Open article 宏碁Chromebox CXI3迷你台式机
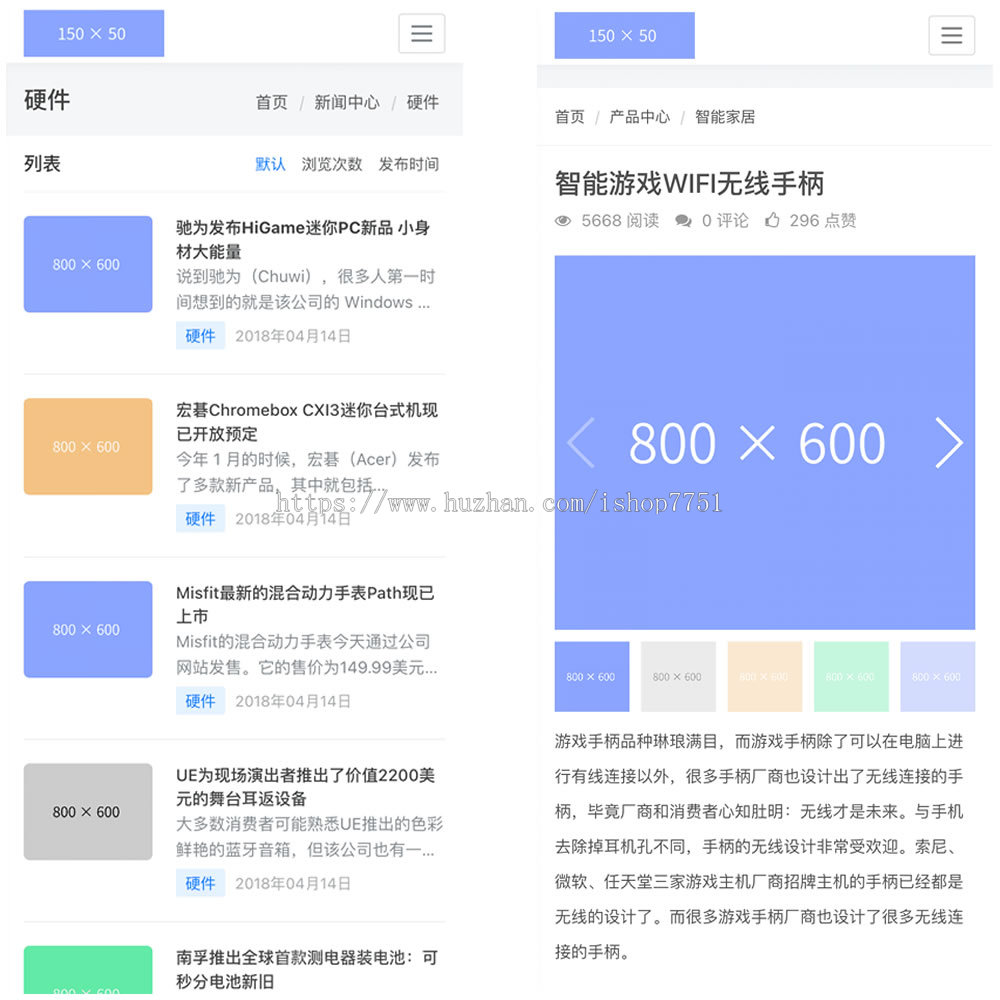This screenshot has width=1000, height=1000. tap(307, 422)
